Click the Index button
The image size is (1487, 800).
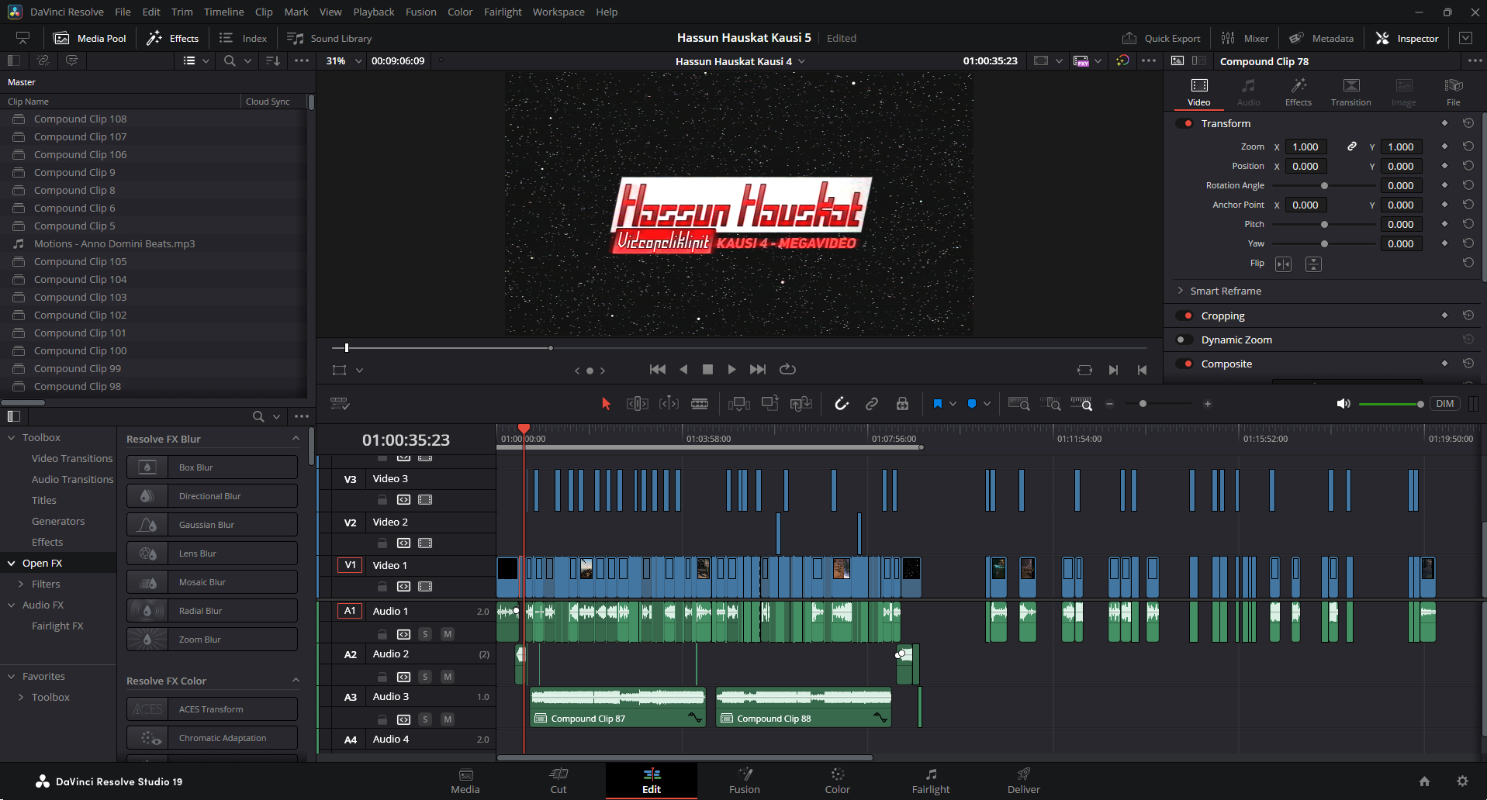tap(243, 38)
